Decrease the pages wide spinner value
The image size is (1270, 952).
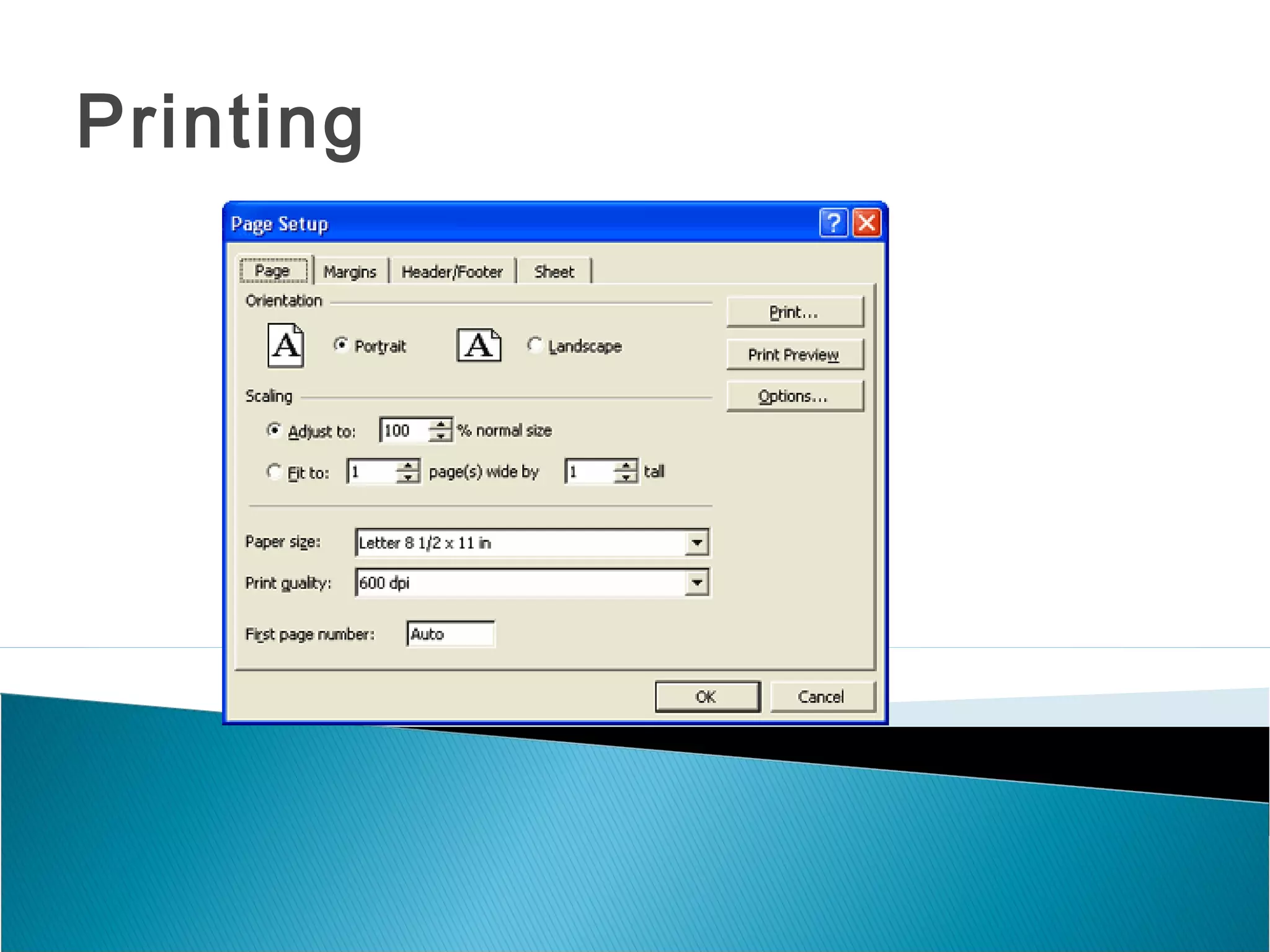(407, 478)
